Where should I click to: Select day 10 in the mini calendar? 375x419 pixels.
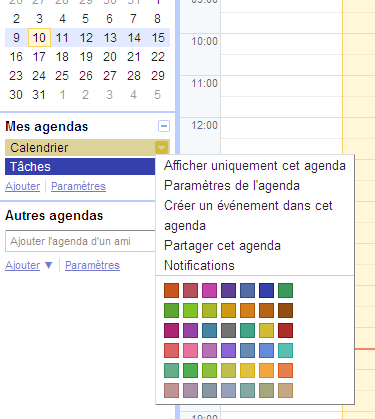tap(39, 38)
